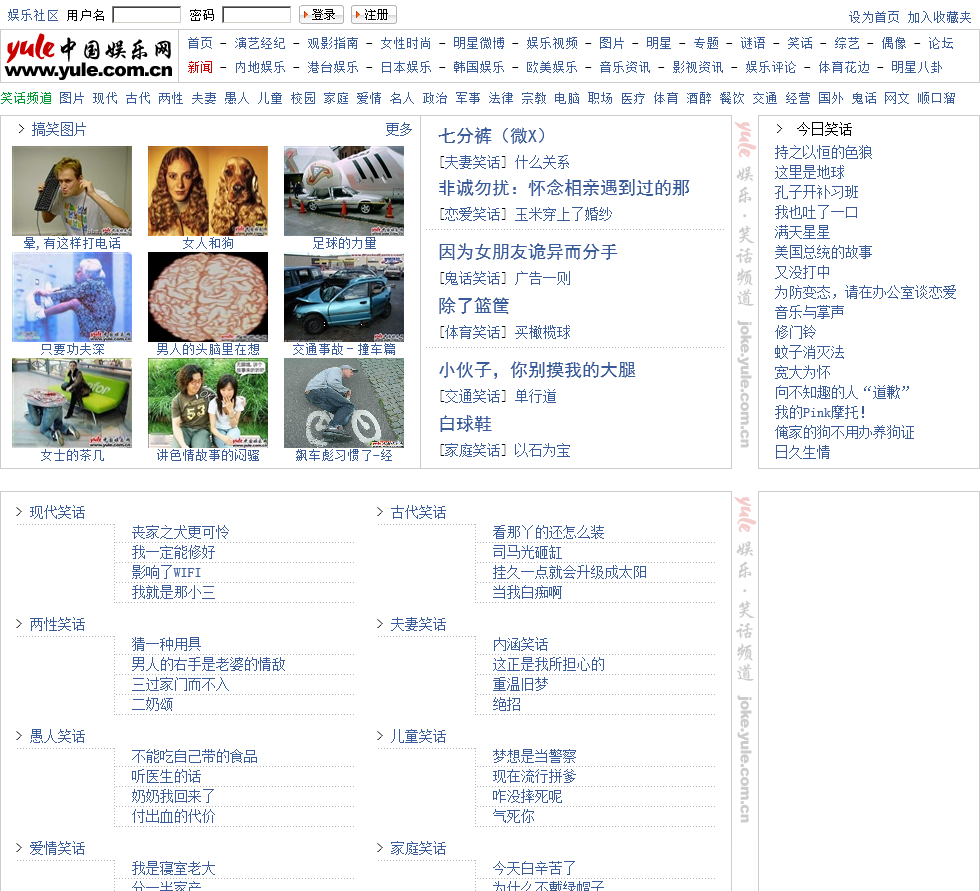980x891 pixels.
Task: Open the 明星八卦 nav item
Action: click(917, 67)
